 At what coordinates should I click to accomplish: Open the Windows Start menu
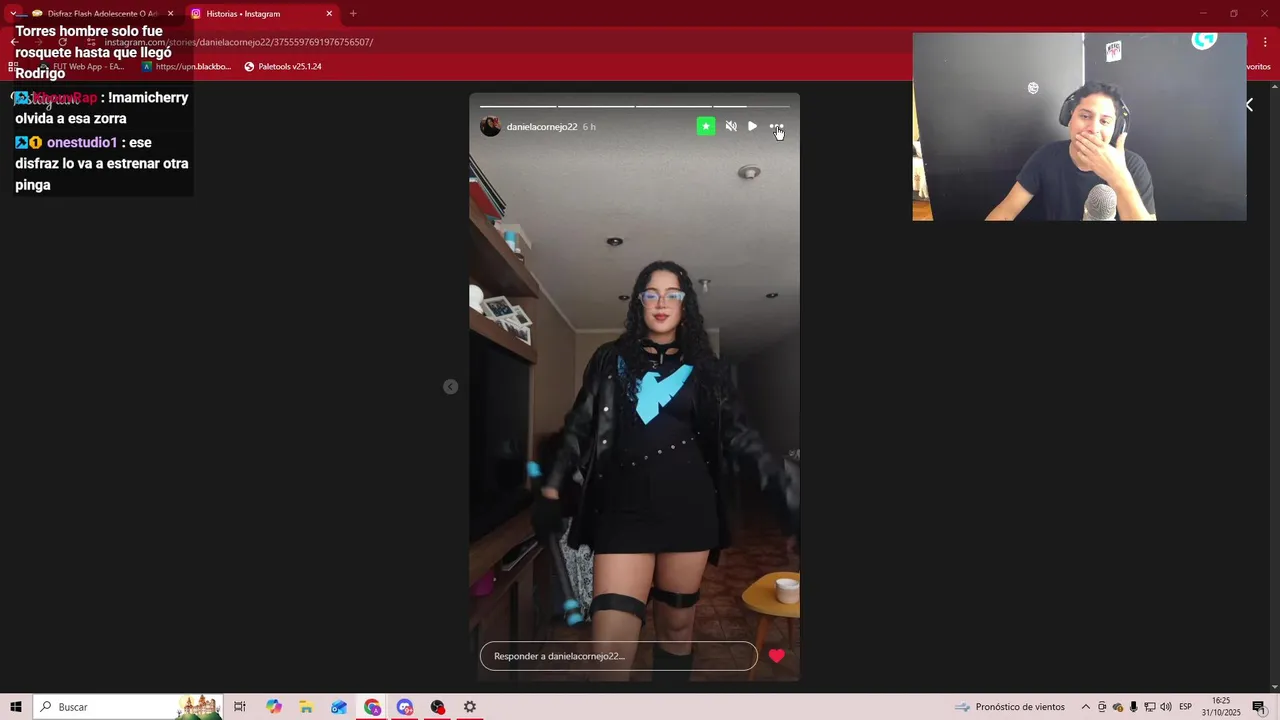pos(16,707)
